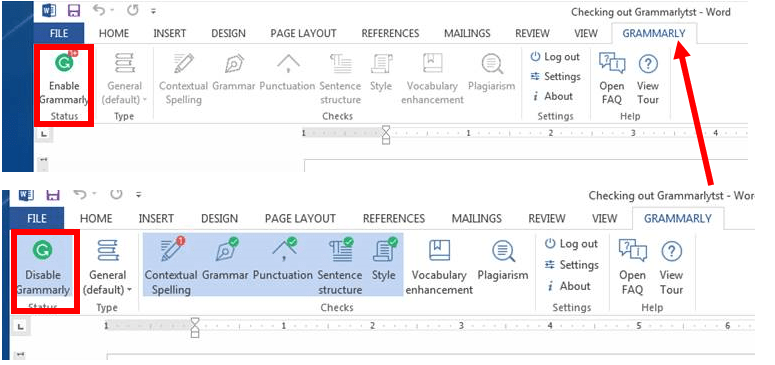
Task: Switch to INSERT tab in top window
Action: click(170, 33)
